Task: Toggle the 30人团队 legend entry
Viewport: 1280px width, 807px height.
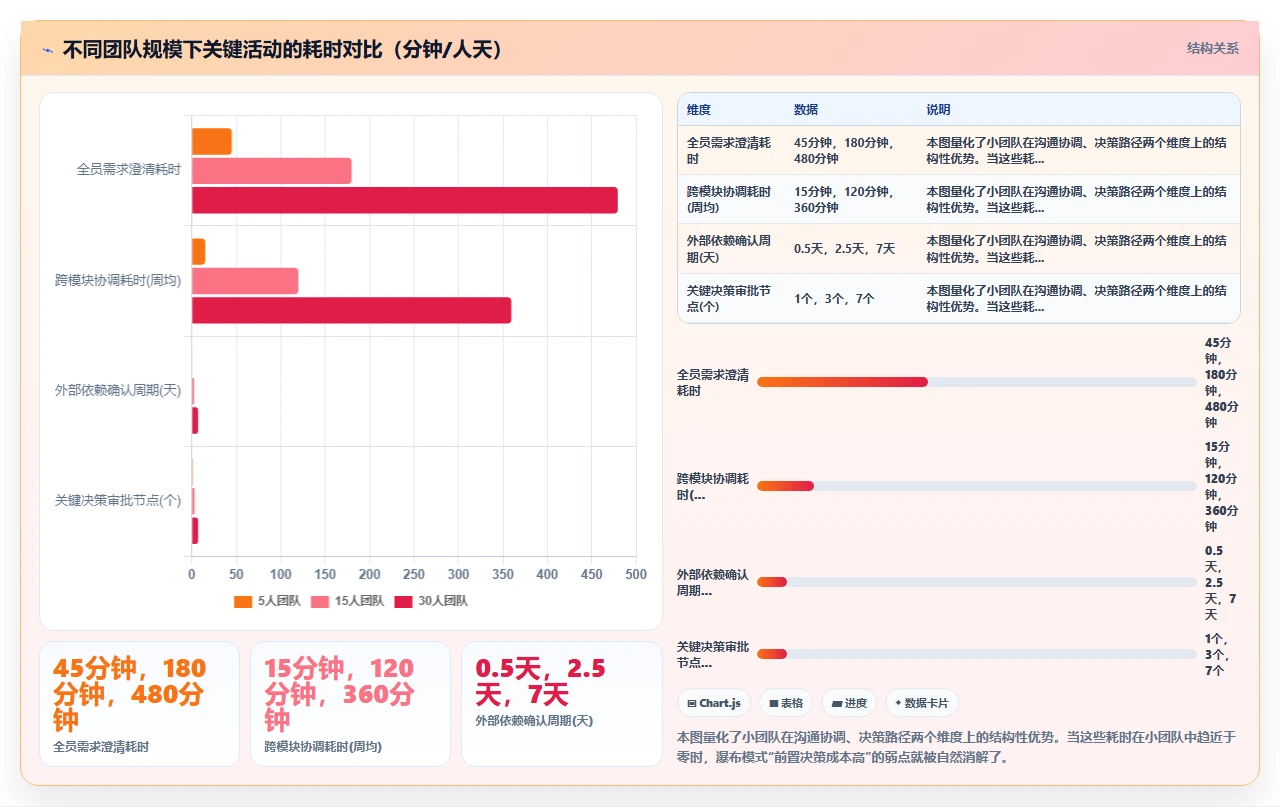Action: (431, 601)
